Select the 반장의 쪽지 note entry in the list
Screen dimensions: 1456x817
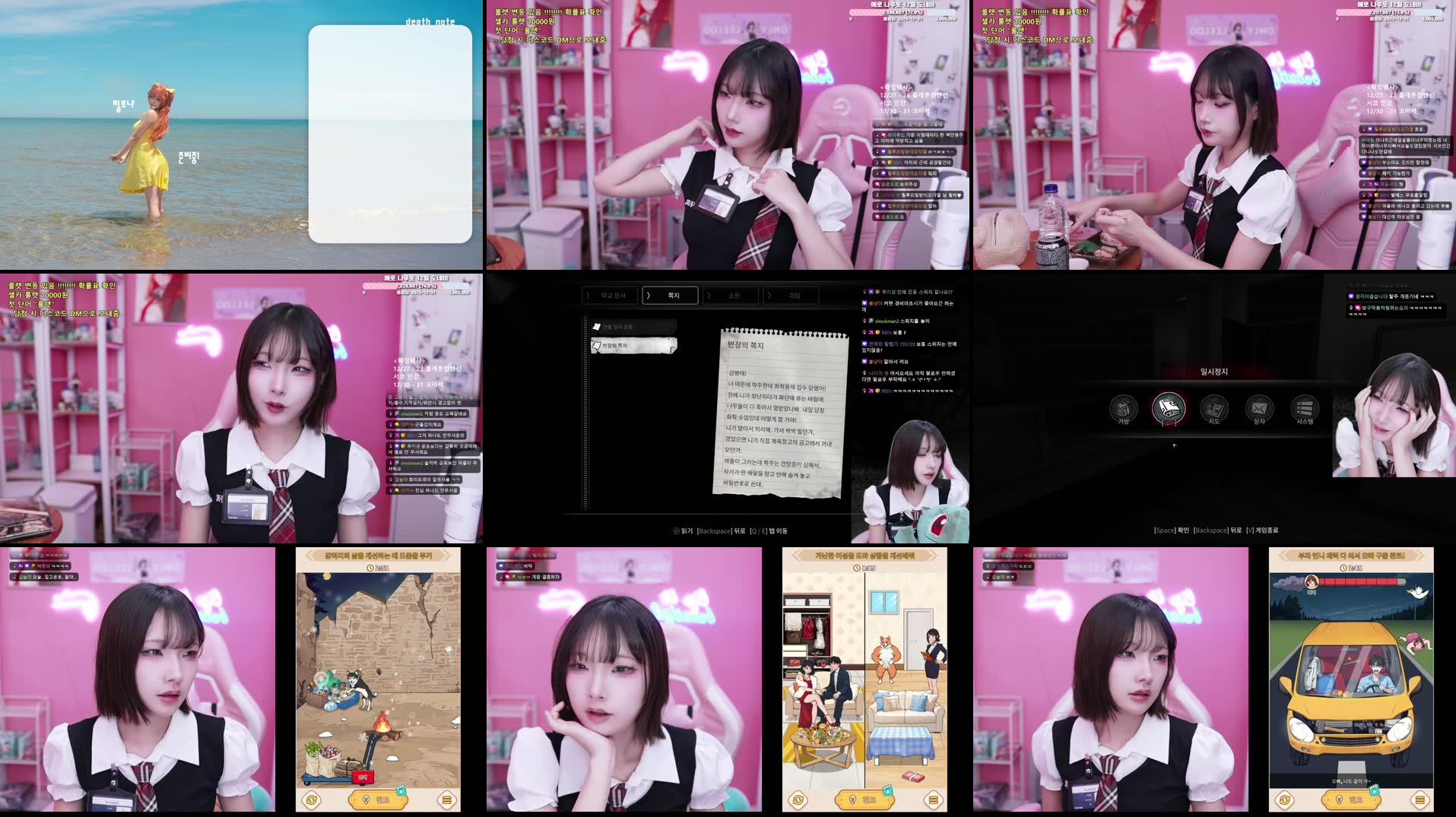[633, 347]
